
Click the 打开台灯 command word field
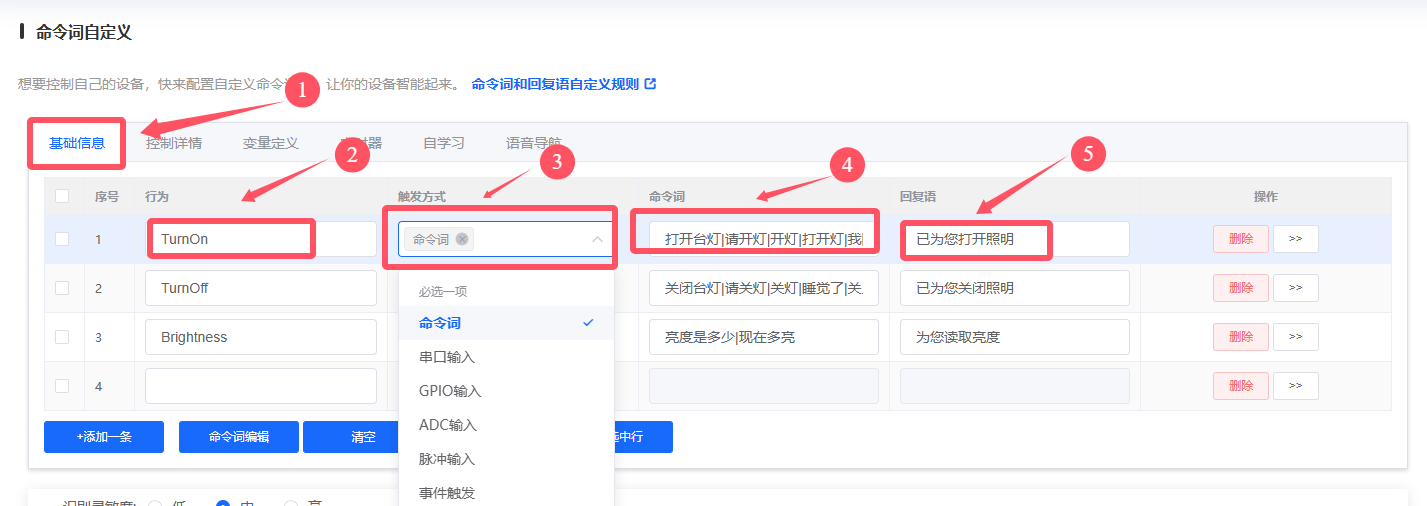[x=764, y=239]
